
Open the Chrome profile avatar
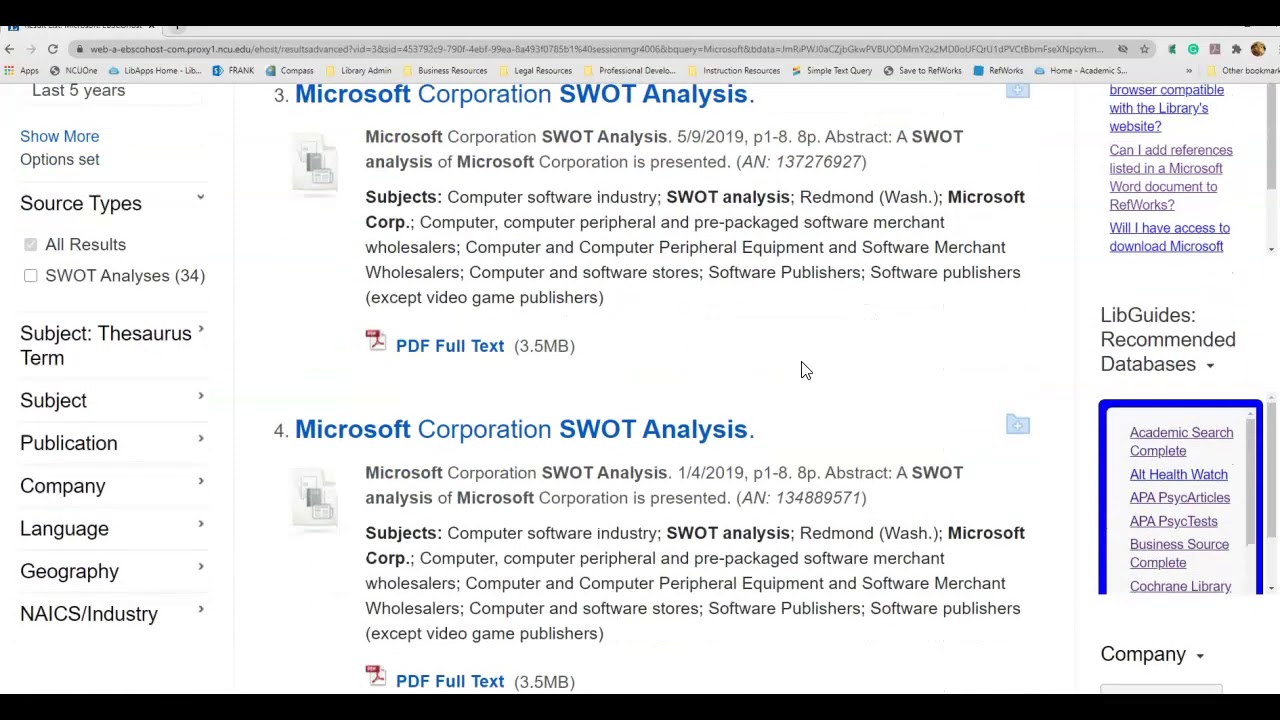[x=1258, y=49]
